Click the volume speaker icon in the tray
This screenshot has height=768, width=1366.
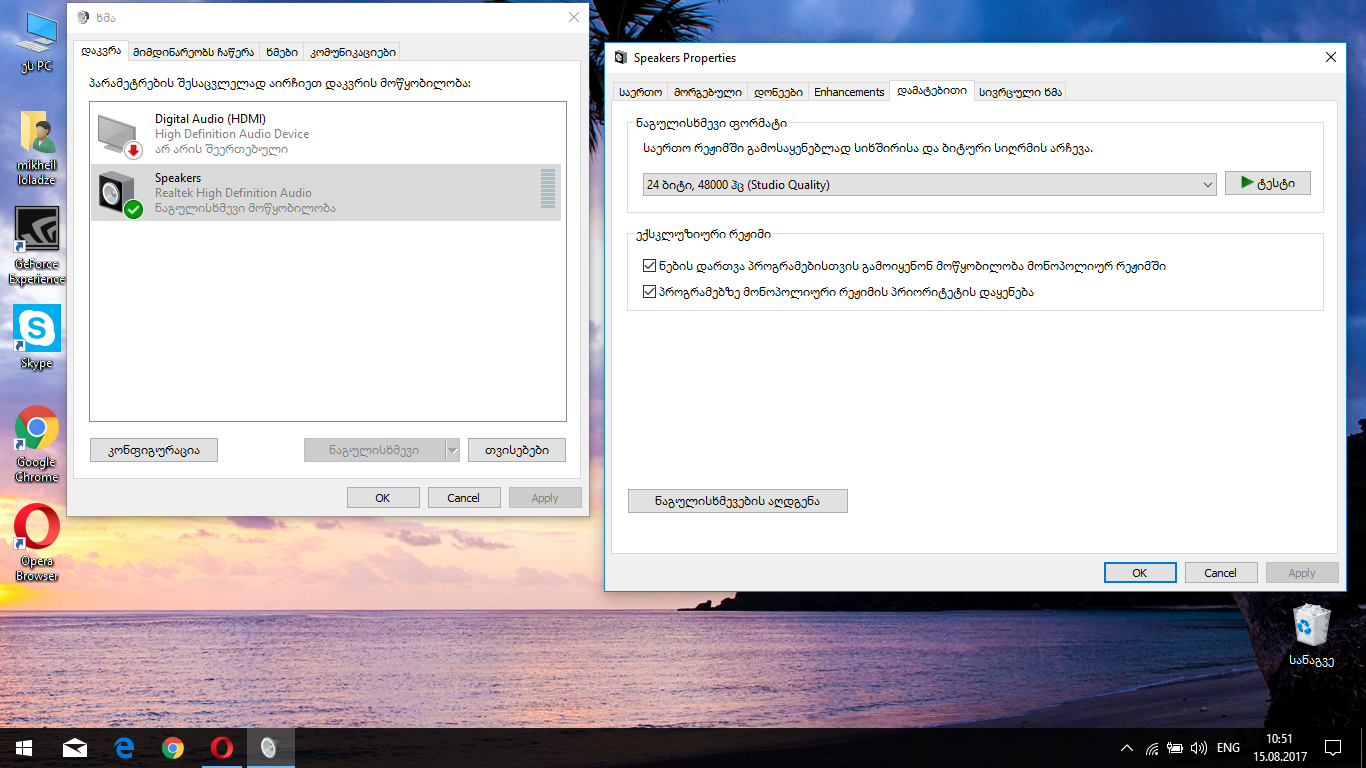point(1199,748)
